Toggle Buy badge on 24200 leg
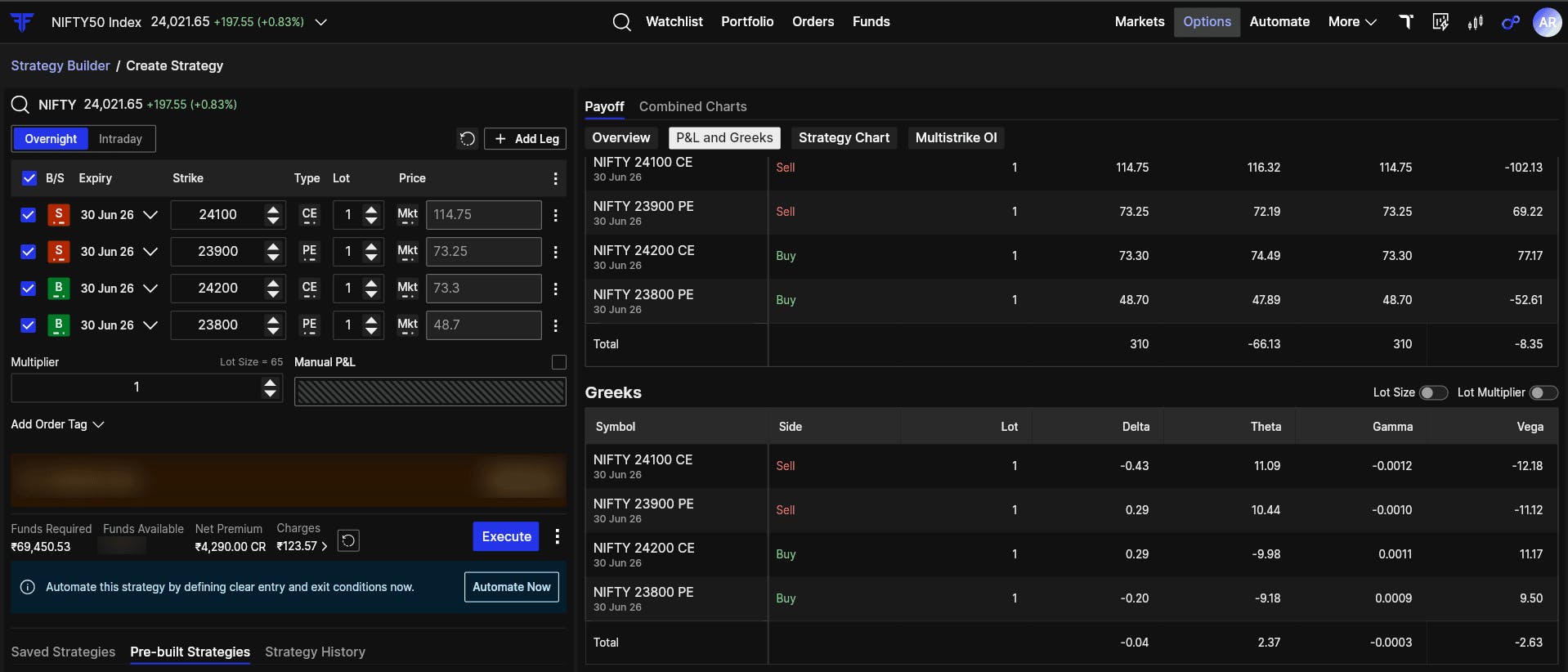This screenshot has width=1568, height=672. (58, 289)
